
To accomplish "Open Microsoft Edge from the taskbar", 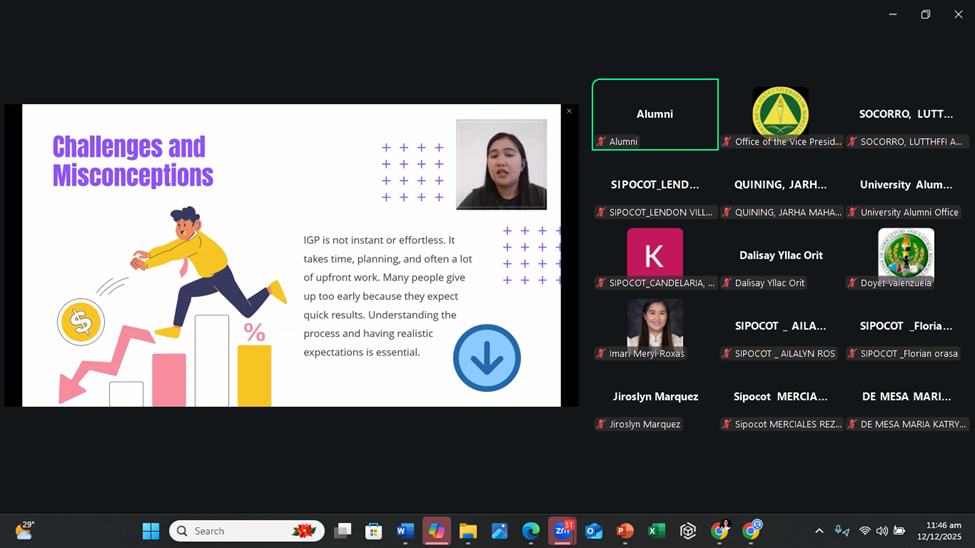I will tap(531, 531).
